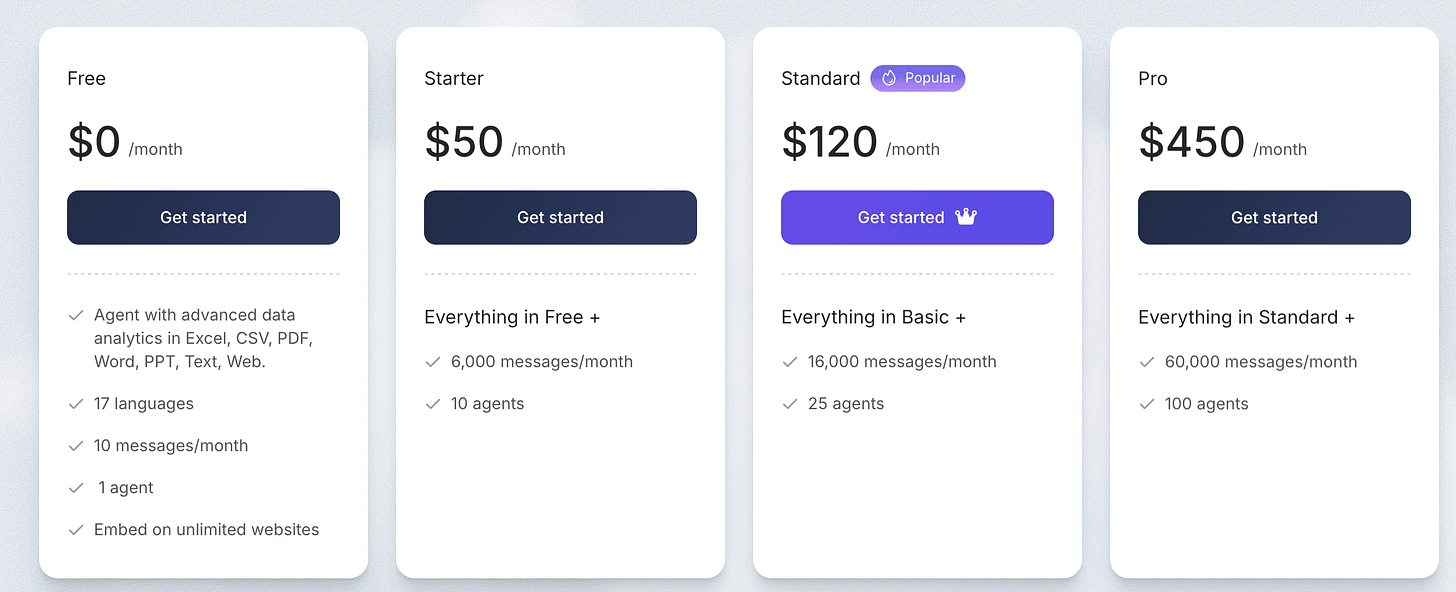
Task: Click the purple Standard Get started button
Action: [x=917, y=217]
